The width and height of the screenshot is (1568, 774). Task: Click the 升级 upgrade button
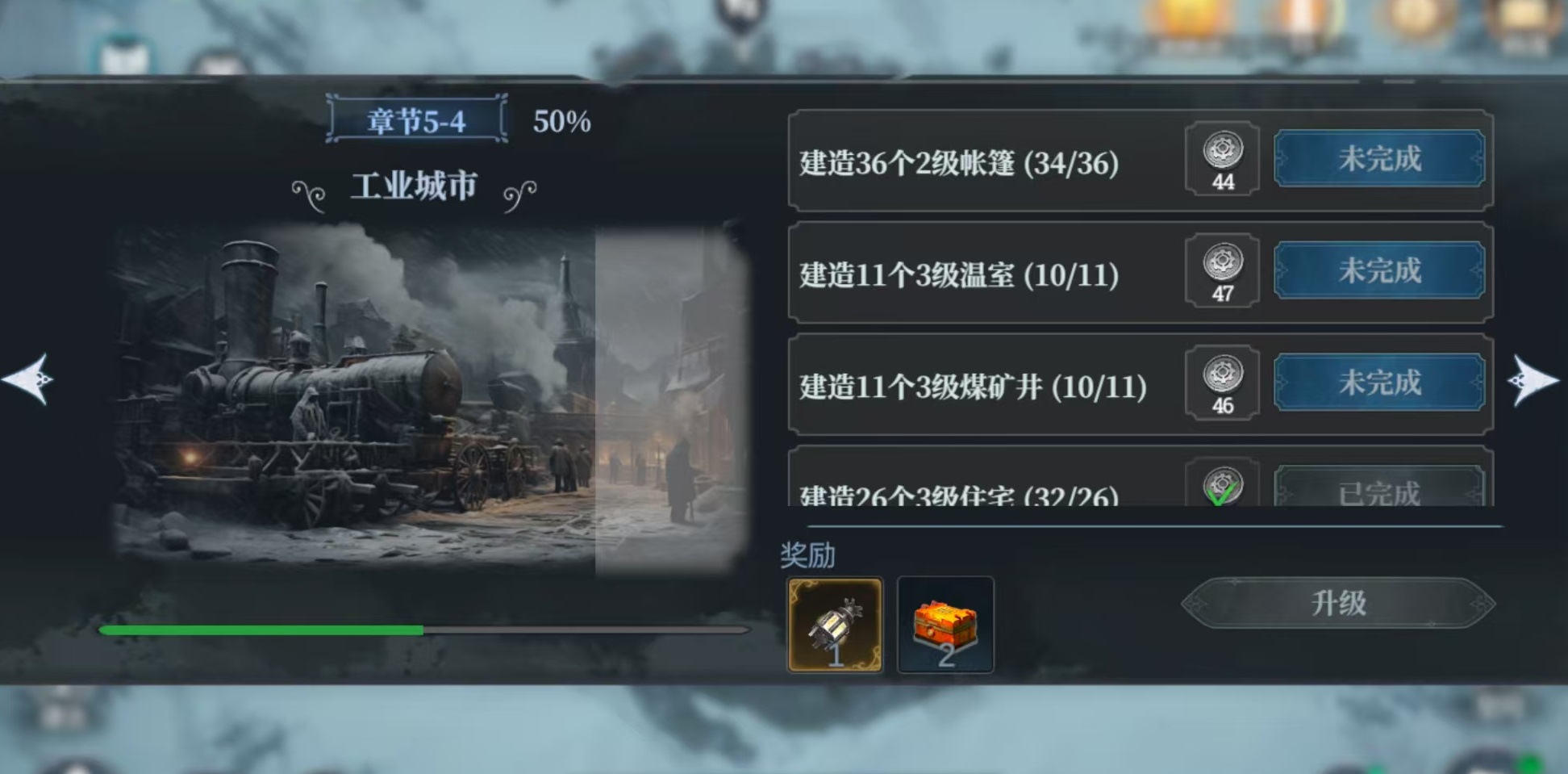pos(1339,603)
